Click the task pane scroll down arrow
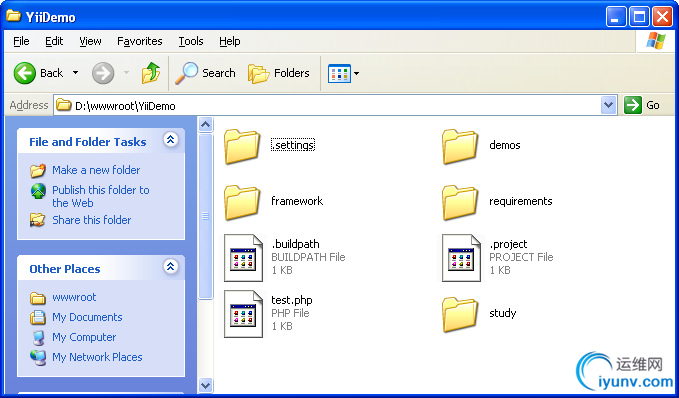 pos(205,385)
